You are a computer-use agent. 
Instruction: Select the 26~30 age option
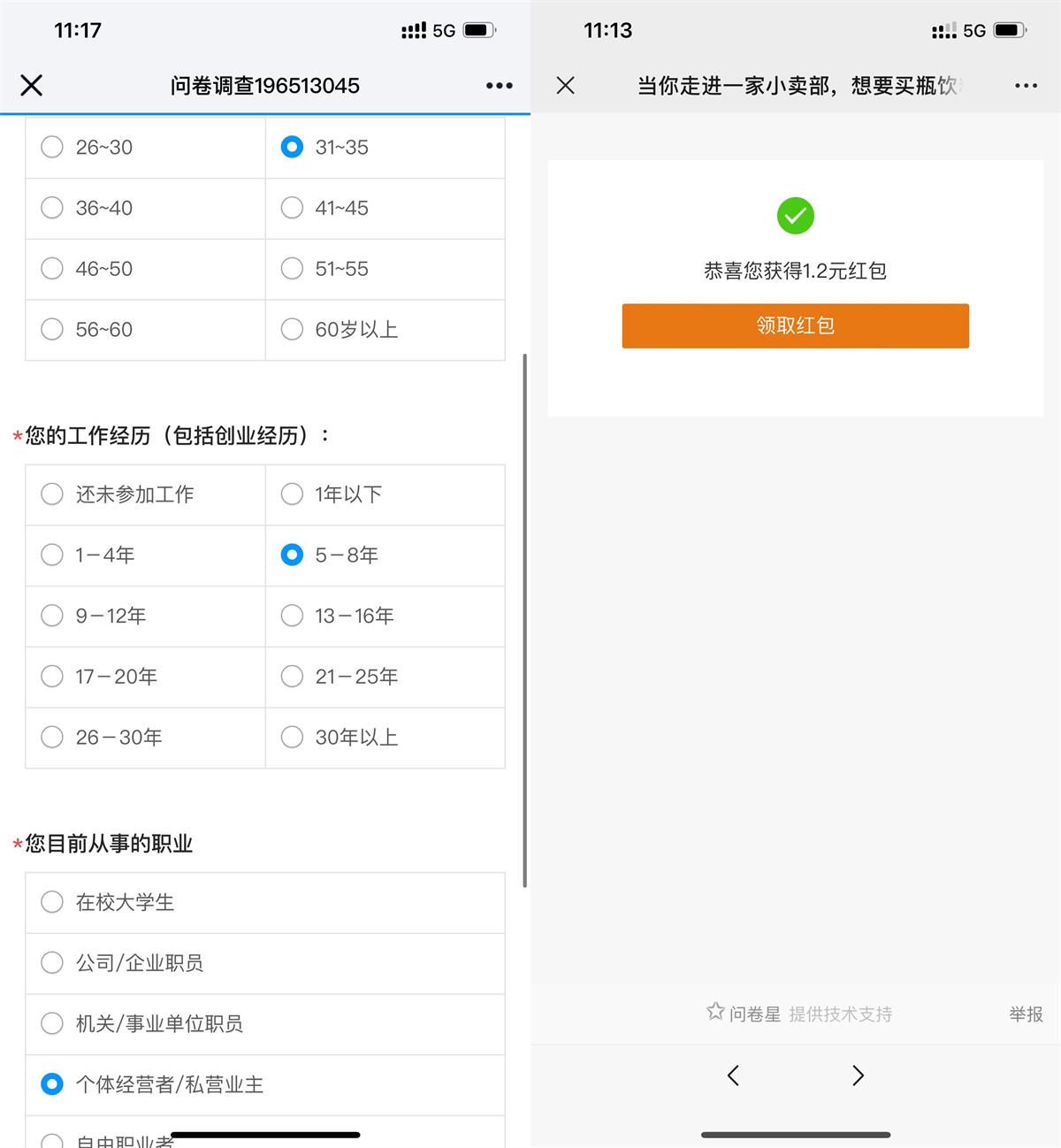52,147
